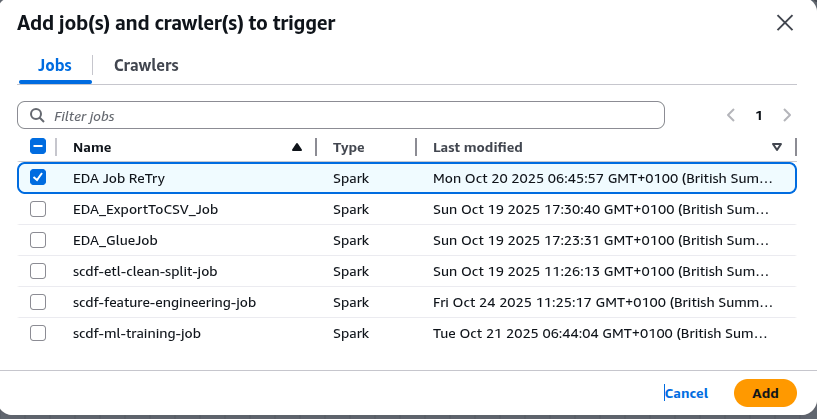The height and width of the screenshot is (419, 817).
Task: Go to next page arrow
Action: click(788, 115)
